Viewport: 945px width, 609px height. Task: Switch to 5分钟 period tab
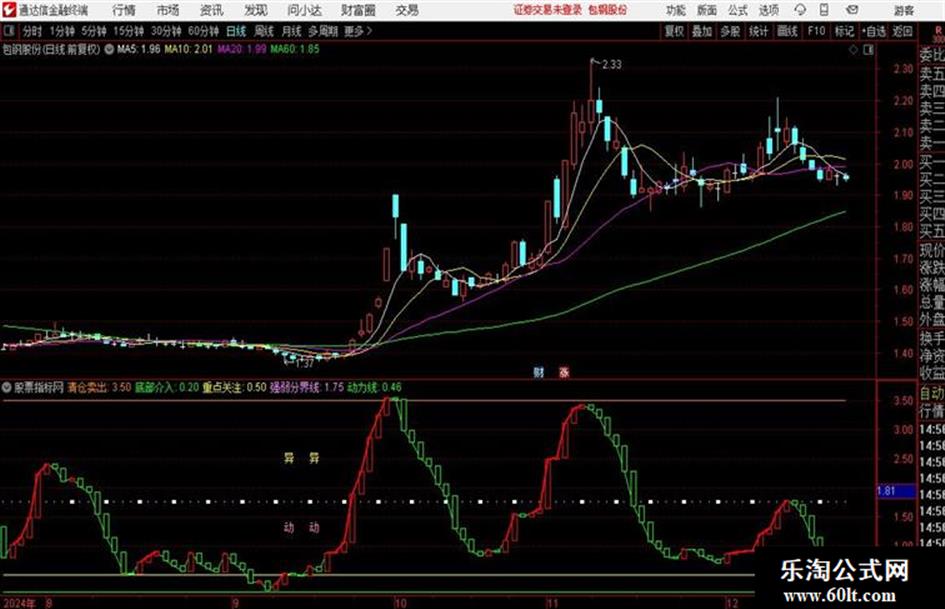tap(94, 31)
